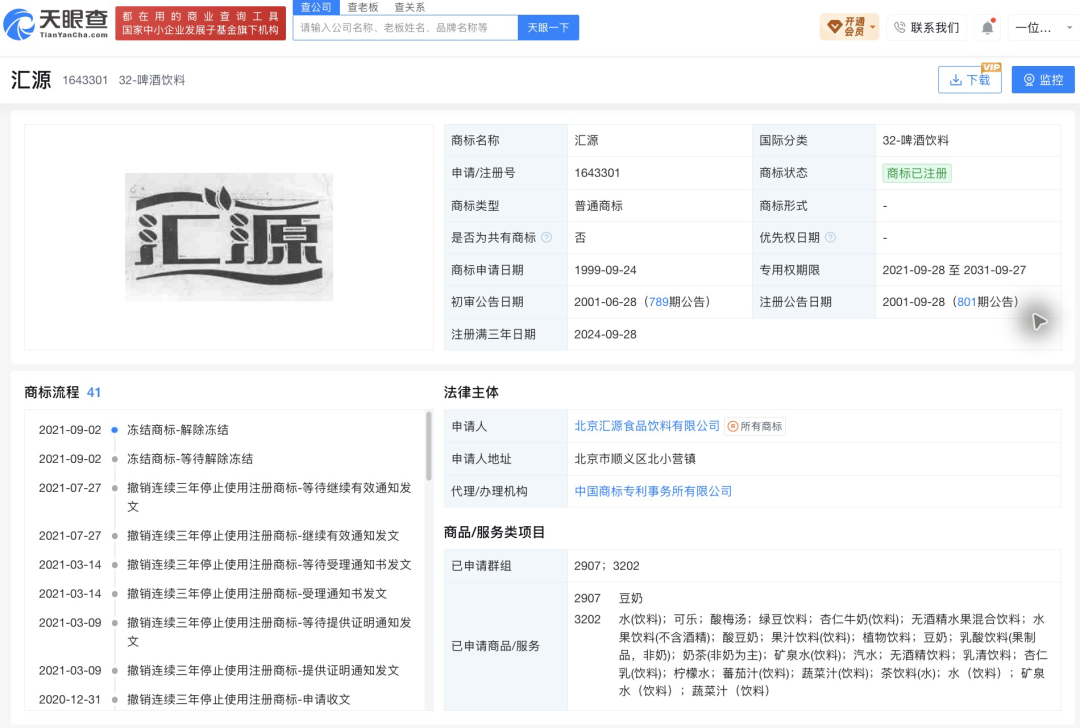Click the 下载 download button
1080x728 pixels.
pyautogui.click(x=970, y=80)
